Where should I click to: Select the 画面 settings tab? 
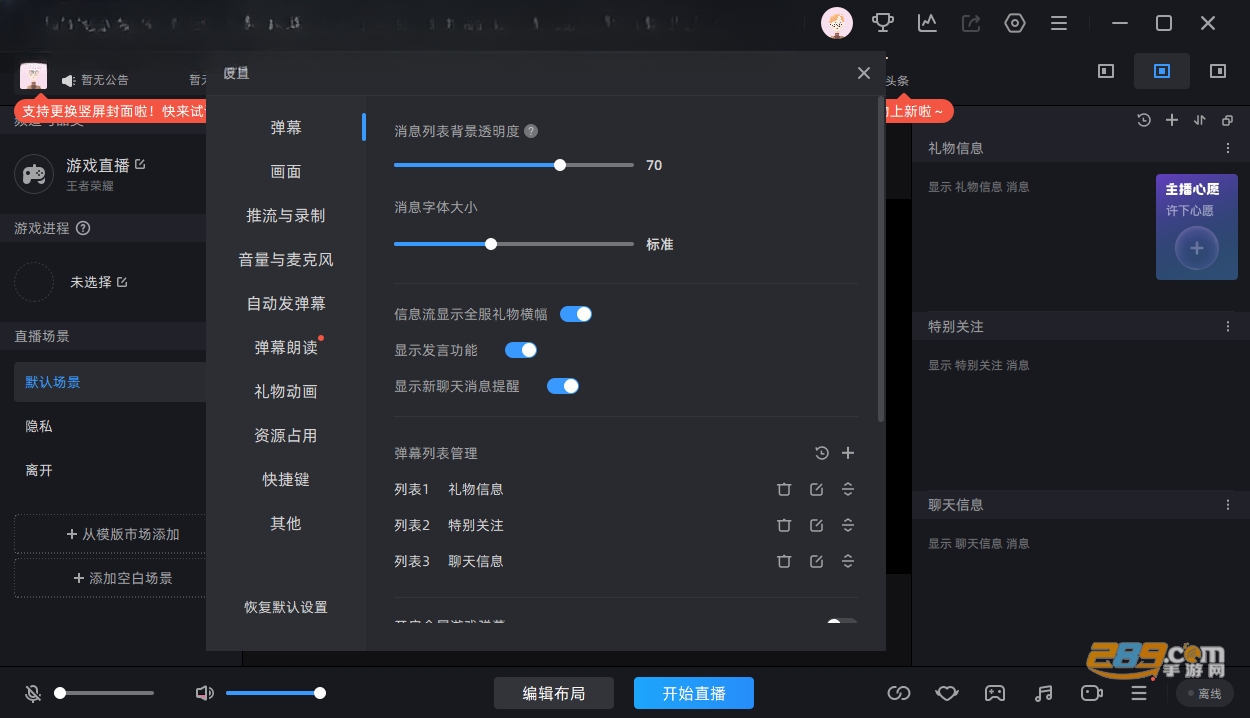click(286, 172)
